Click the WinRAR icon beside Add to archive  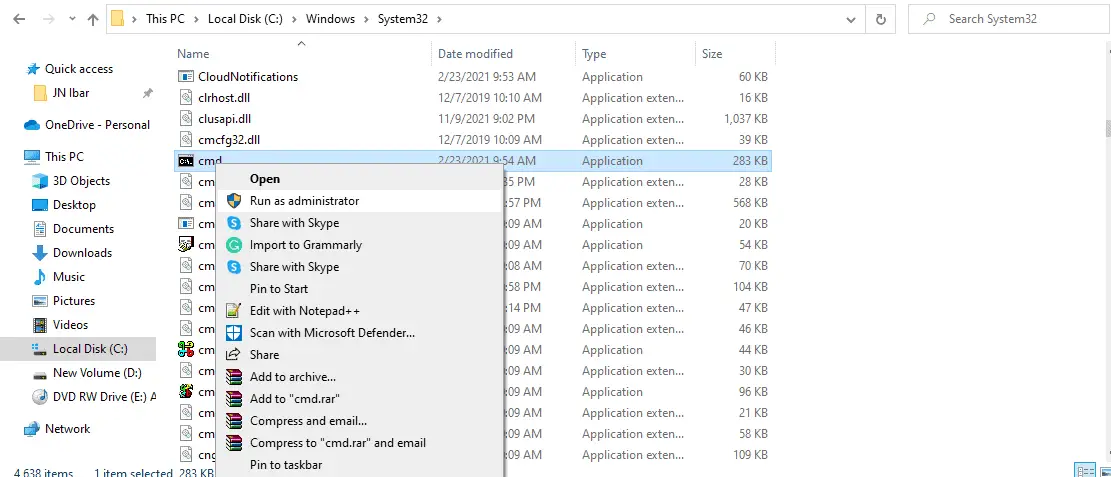point(234,377)
